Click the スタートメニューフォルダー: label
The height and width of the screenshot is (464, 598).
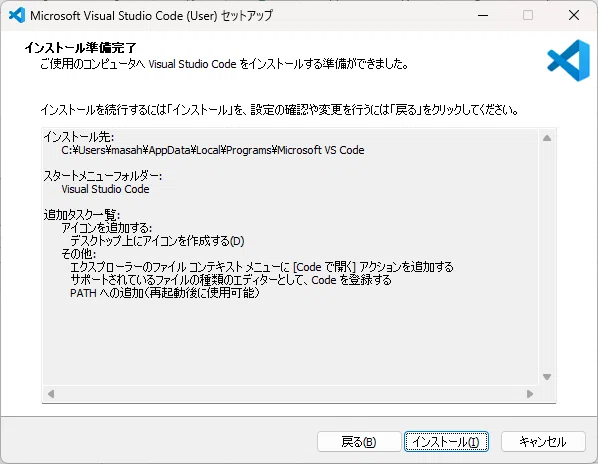coord(103,176)
